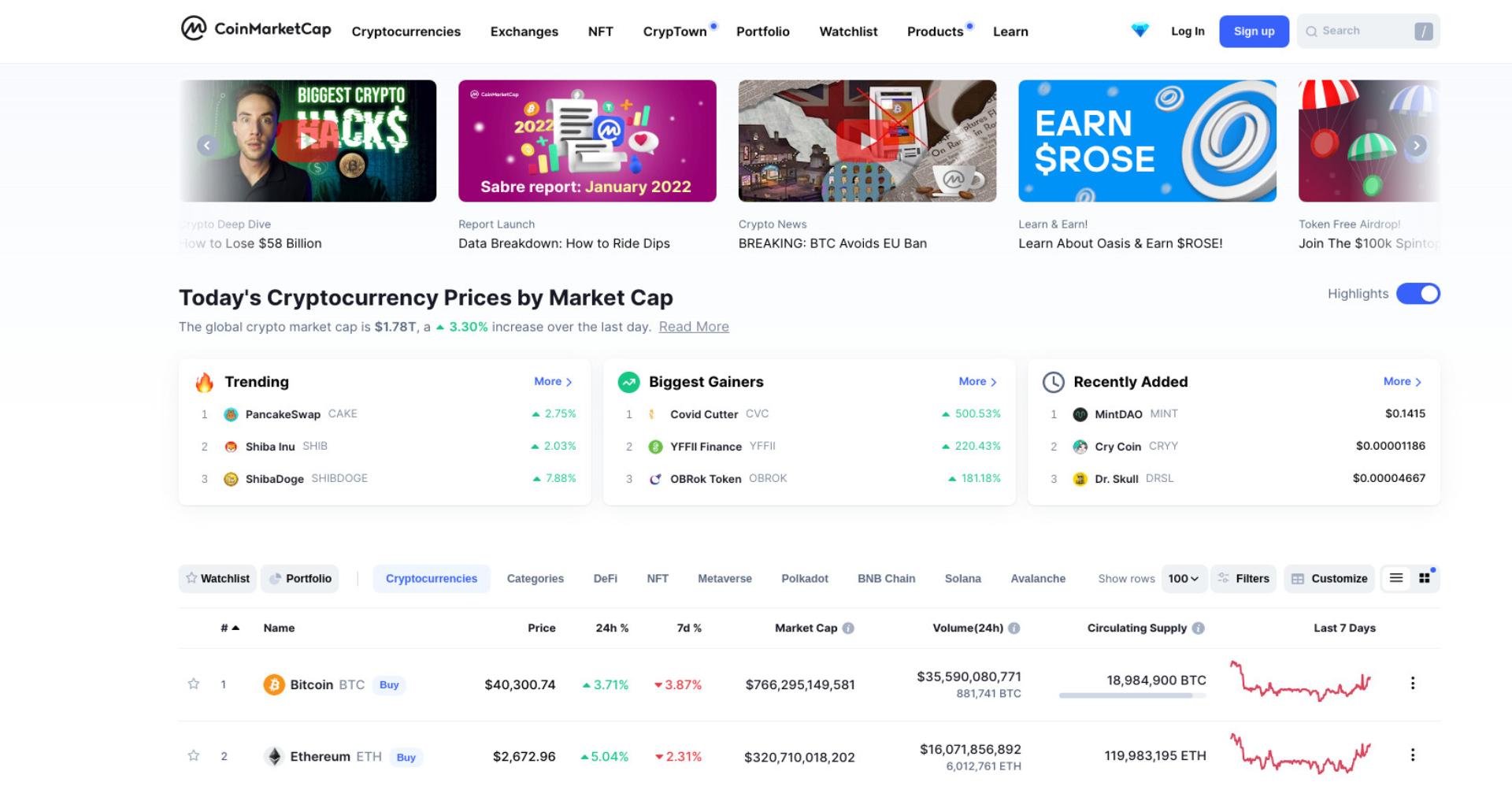The height and width of the screenshot is (786, 1512).
Task: Open the Sabre report January 2022 banner
Action: click(587, 141)
